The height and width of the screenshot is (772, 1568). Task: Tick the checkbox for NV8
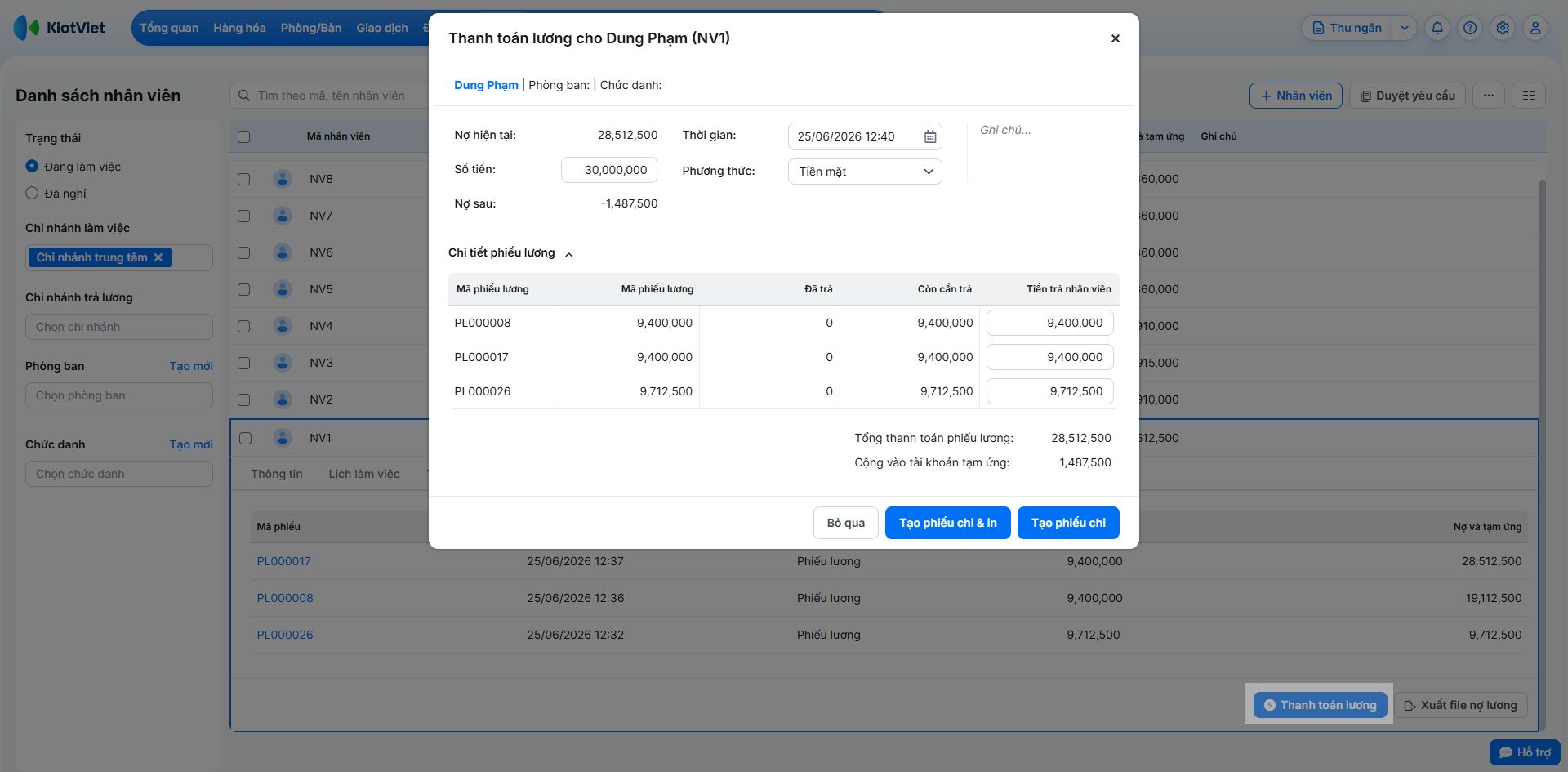(243, 179)
